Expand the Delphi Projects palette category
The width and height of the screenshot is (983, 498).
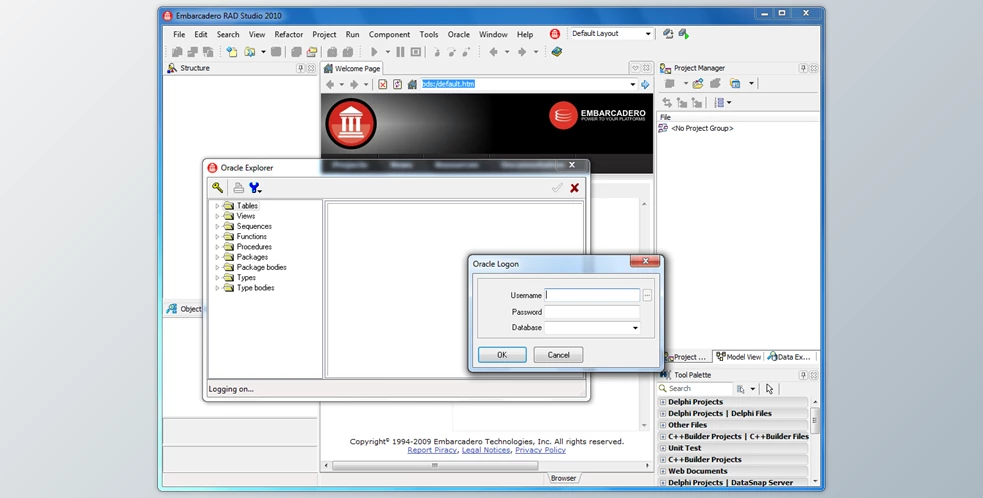663,402
